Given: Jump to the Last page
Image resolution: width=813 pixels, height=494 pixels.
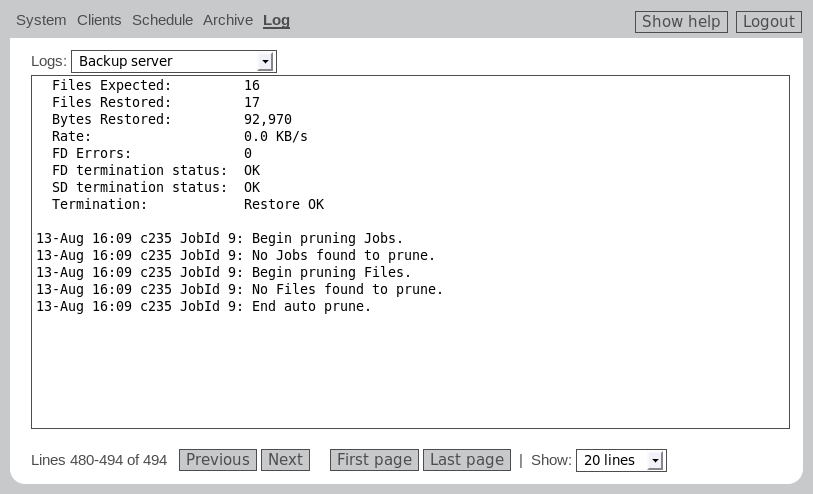Looking at the screenshot, I should (x=467, y=460).
